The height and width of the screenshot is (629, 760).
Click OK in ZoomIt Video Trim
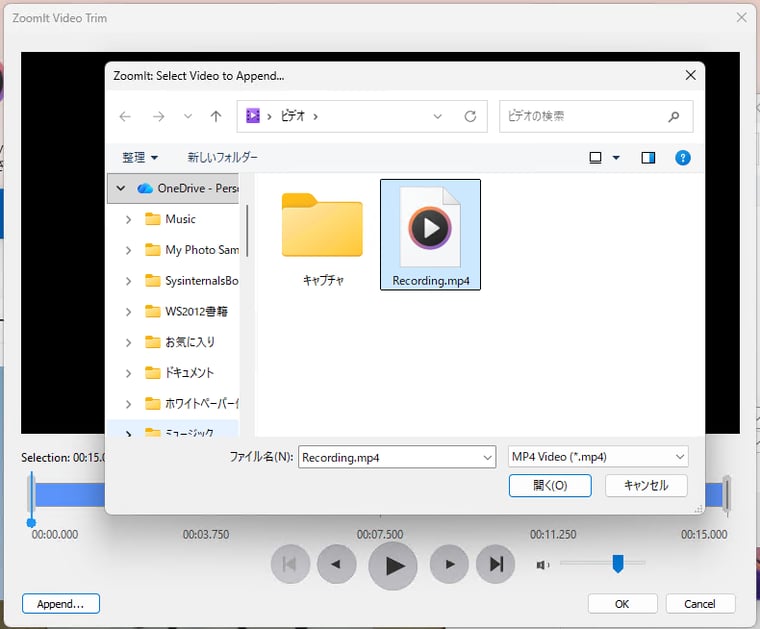pyautogui.click(x=622, y=604)
